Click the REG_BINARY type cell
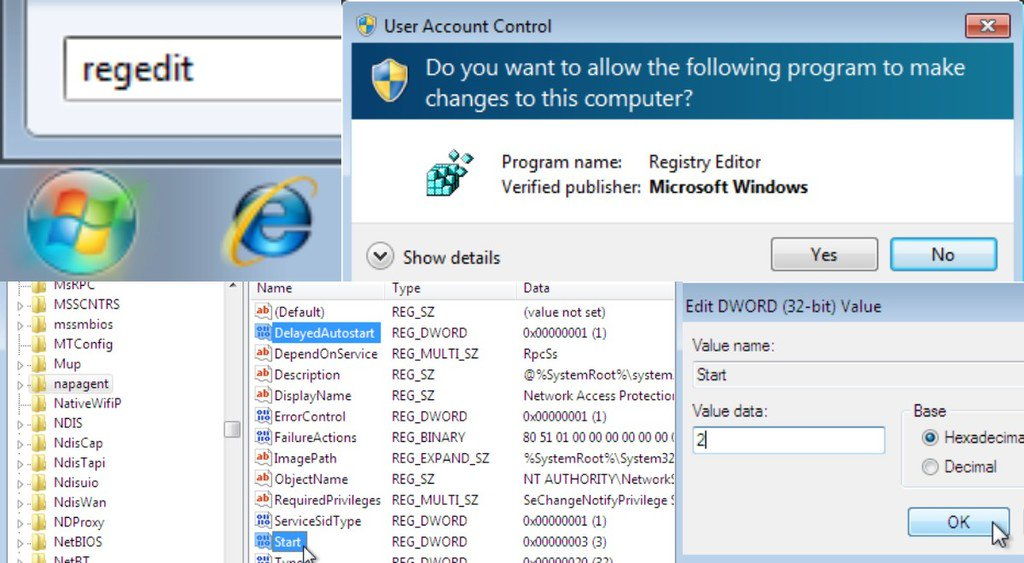Image resolution: width=1024 pixels, height=563 pixels. pyautogui.click(x=428, y=437)
